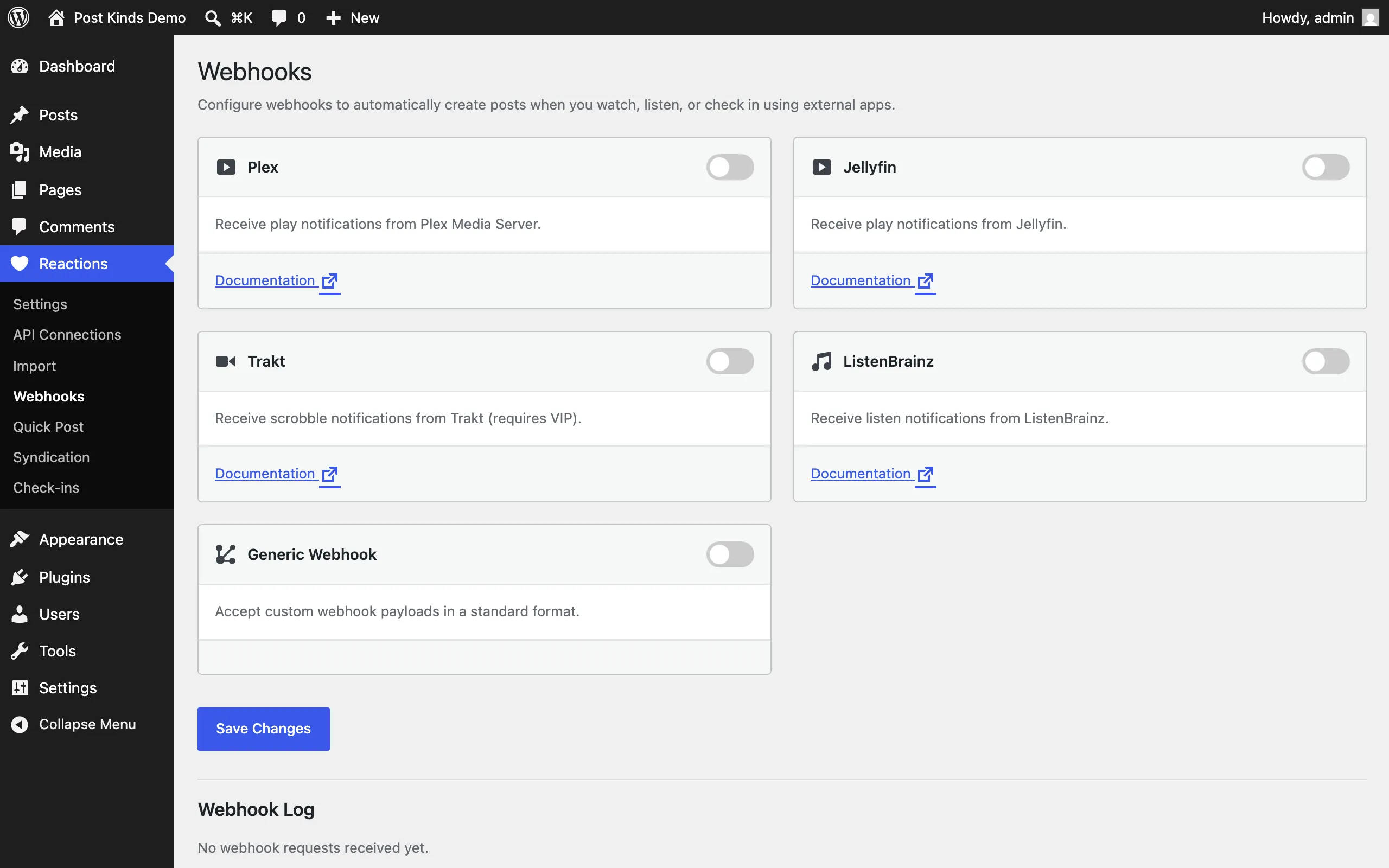Viewport: 1389px width, 868px height.
Task: Click the Plex play icon
Action: click(x=226, y=167)
